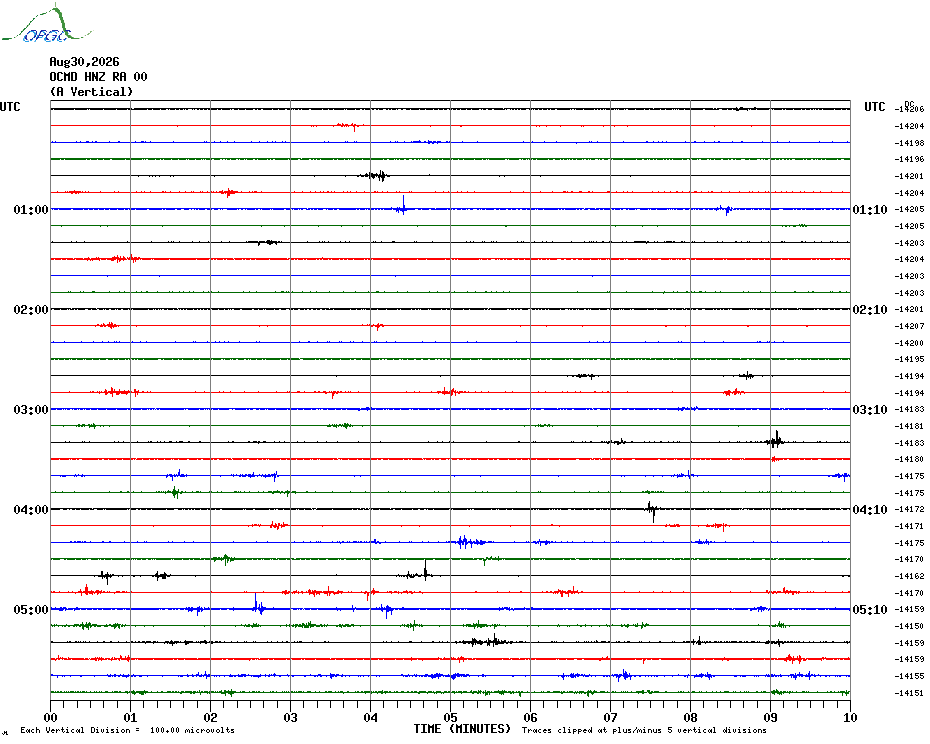Click the DC value -14181
The height and width of the screenshot is (744, 930).
click(909, 426)
